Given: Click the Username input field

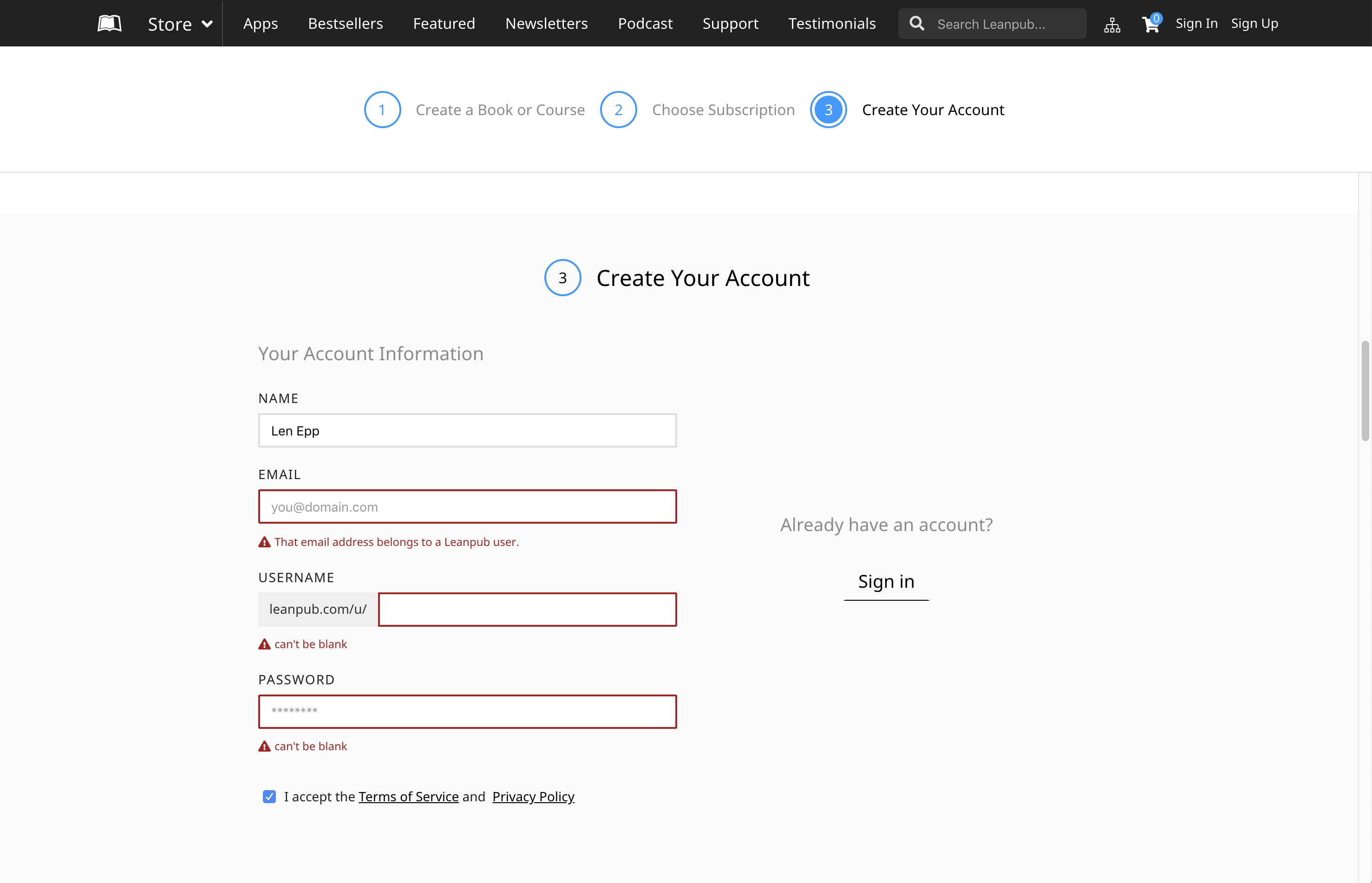Looking at the screenshot, I should click(528, 610).
